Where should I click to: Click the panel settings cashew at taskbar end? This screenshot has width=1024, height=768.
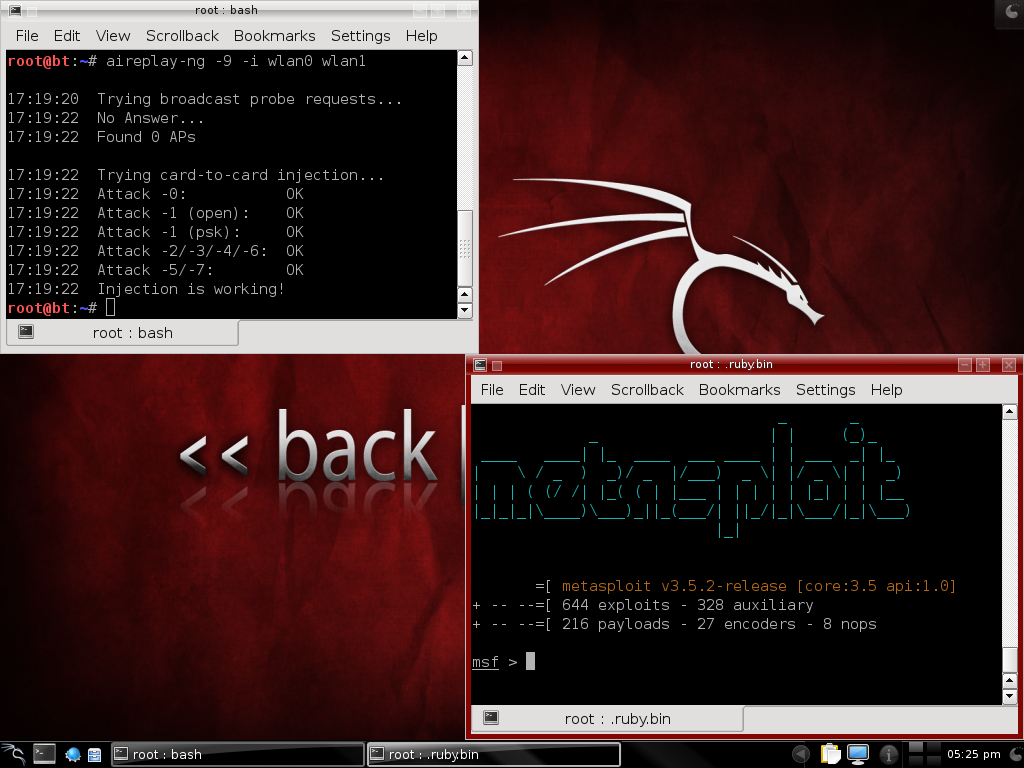(1016, 754)
